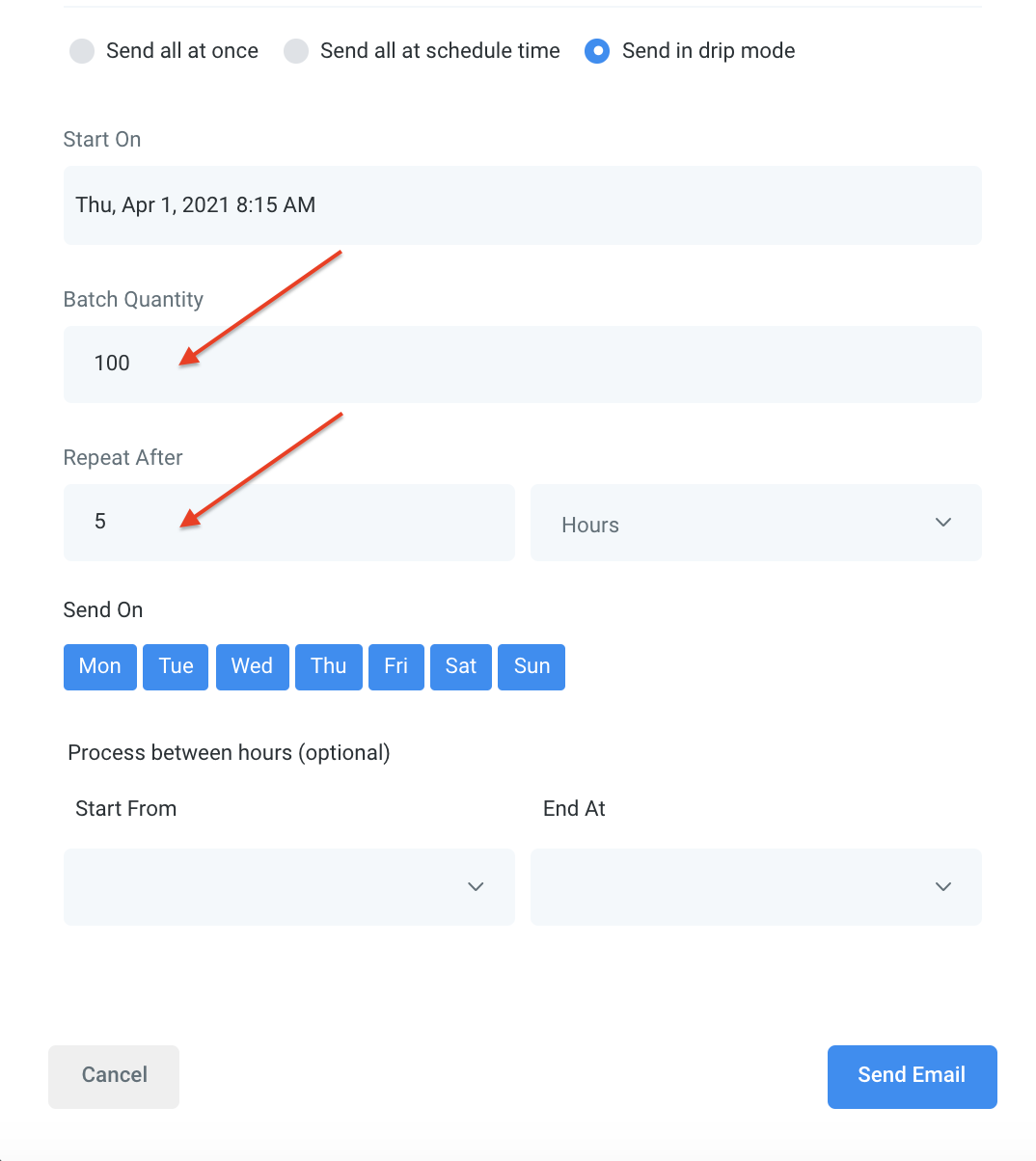The height and width of the screenshot is (1161, 1036).
Task: Open the Hours unit dropdown
Action: (755, 523)
